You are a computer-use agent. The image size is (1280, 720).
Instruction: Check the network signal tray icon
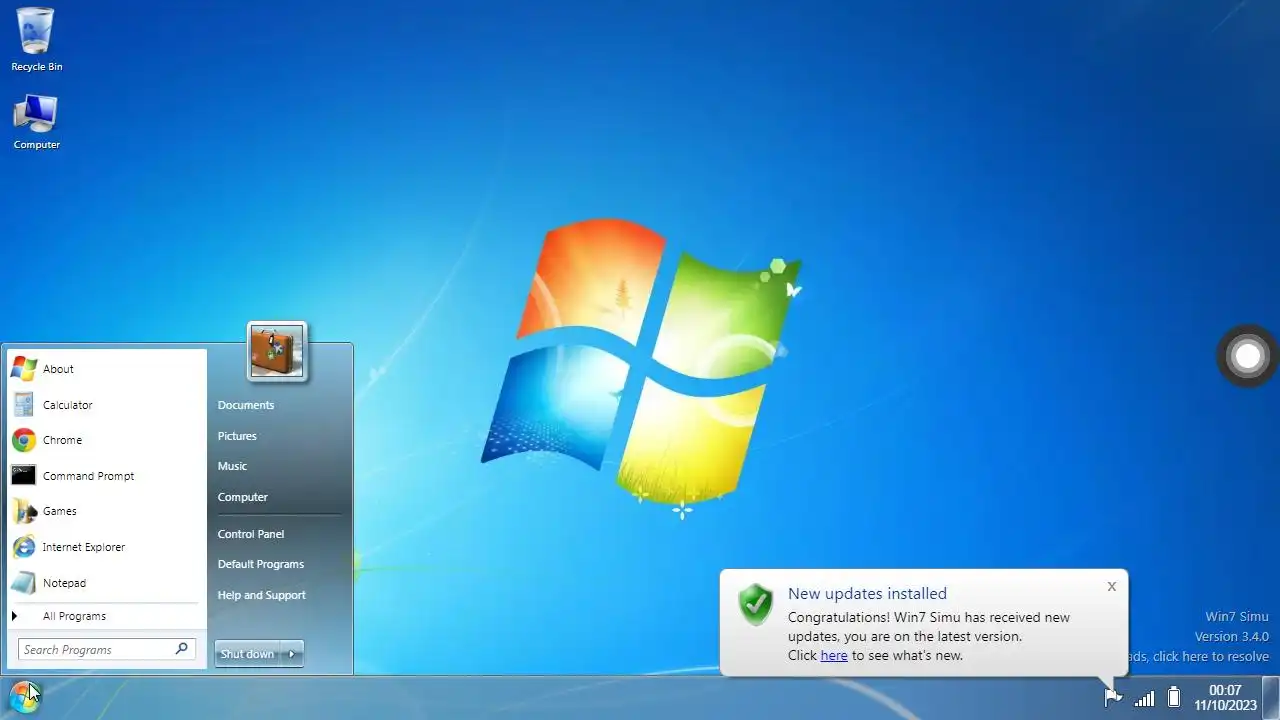click(x=1144, y=698)
